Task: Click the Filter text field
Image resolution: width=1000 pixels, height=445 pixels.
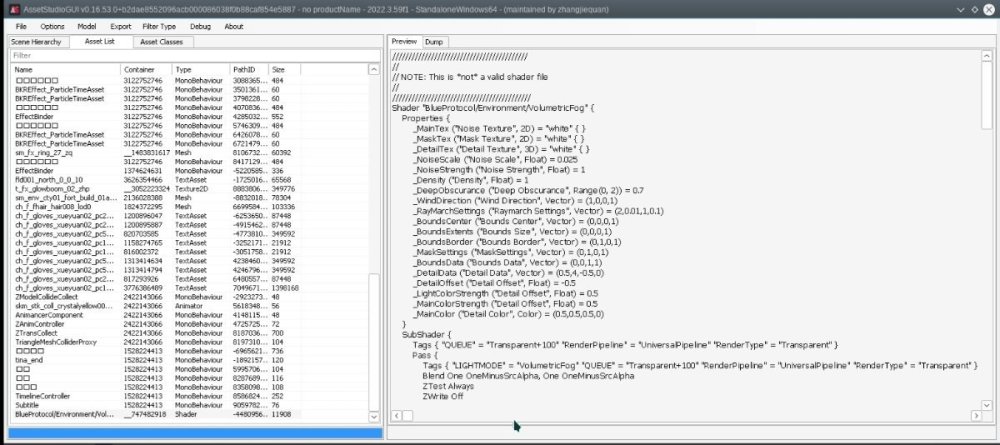Action: coord(190,56)
